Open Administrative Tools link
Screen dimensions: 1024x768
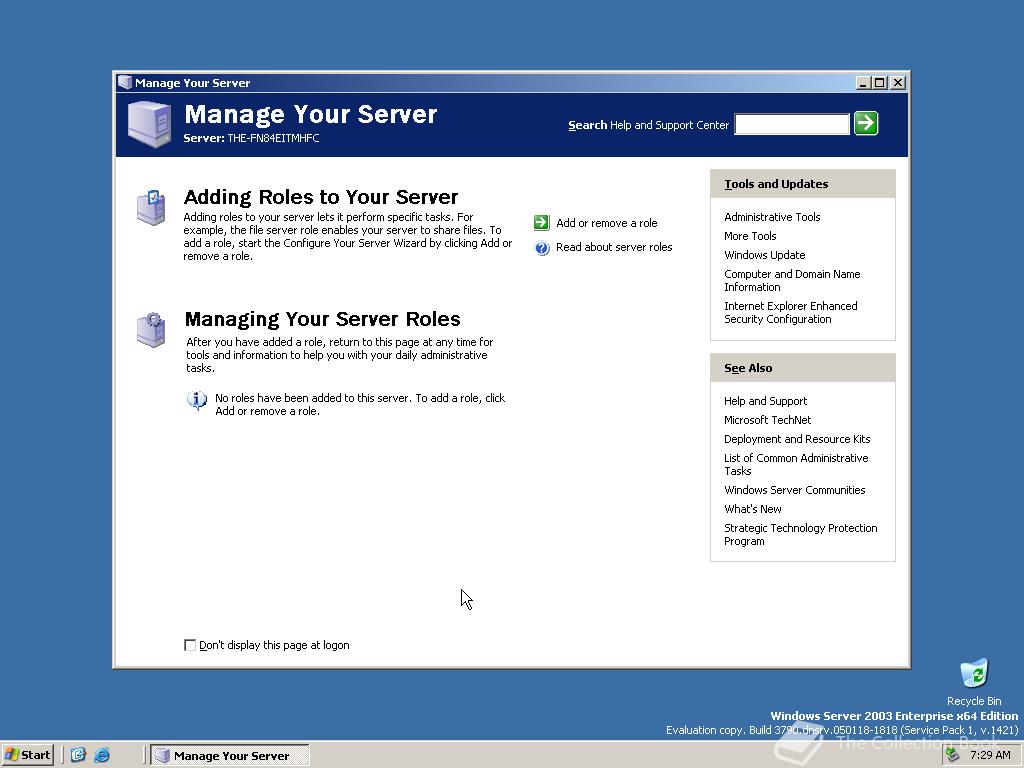[772, 217]
